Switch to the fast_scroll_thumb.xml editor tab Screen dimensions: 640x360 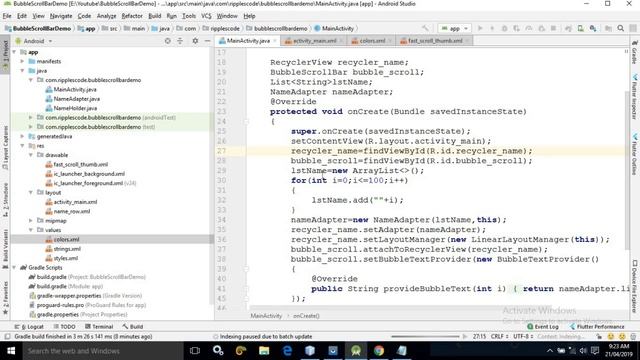coord(434,41)
